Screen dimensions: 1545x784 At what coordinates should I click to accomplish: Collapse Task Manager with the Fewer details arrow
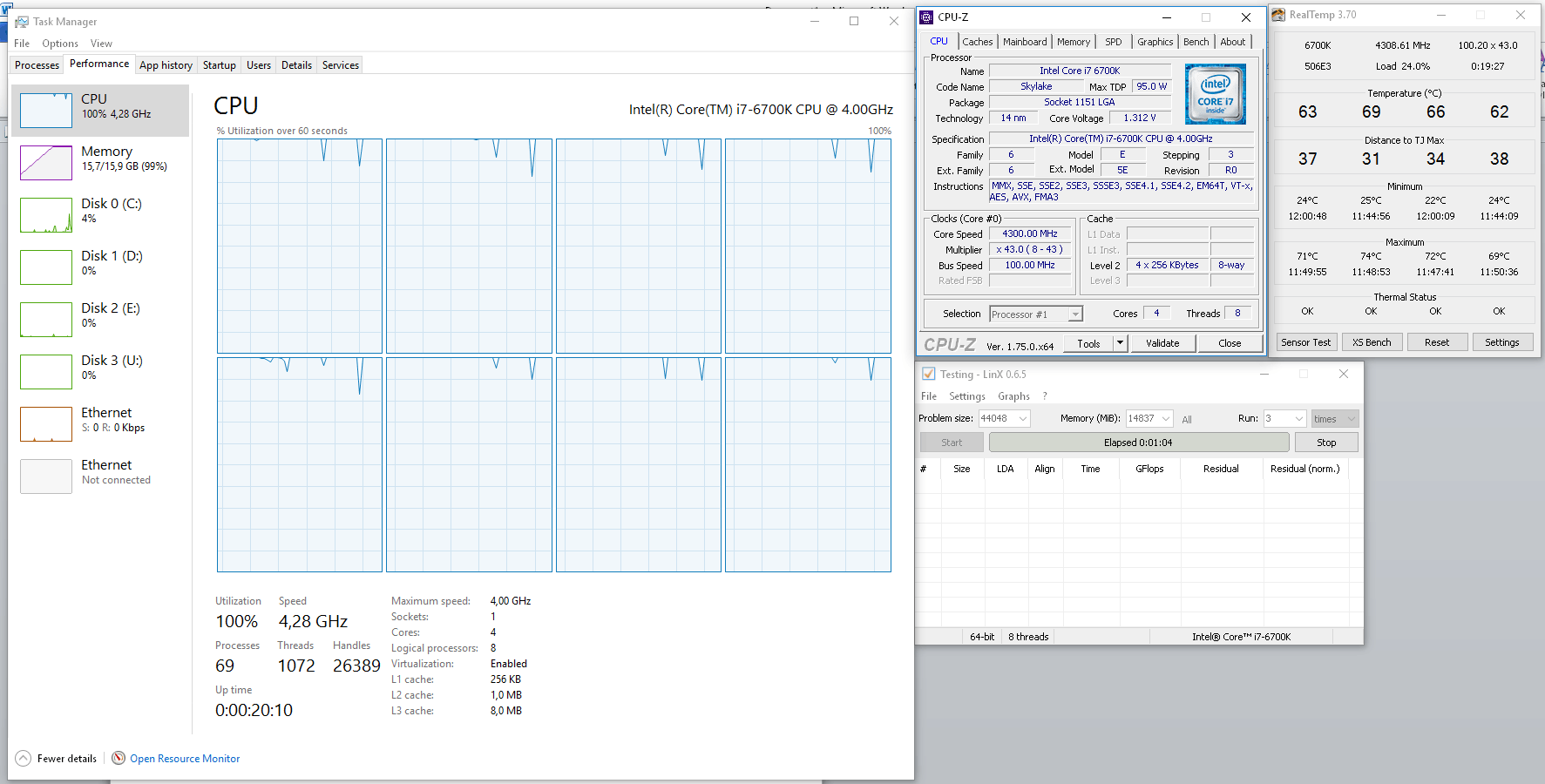(24, 758)
